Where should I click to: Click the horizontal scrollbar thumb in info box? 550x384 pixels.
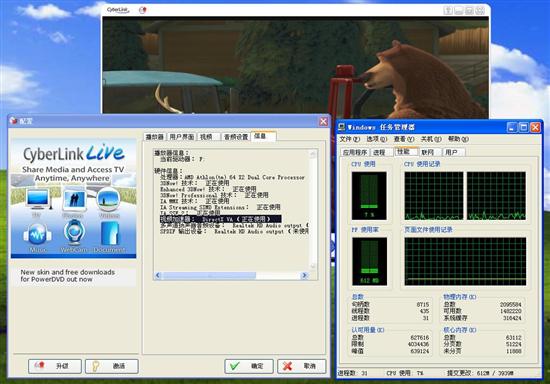click(x=209, y=276)
